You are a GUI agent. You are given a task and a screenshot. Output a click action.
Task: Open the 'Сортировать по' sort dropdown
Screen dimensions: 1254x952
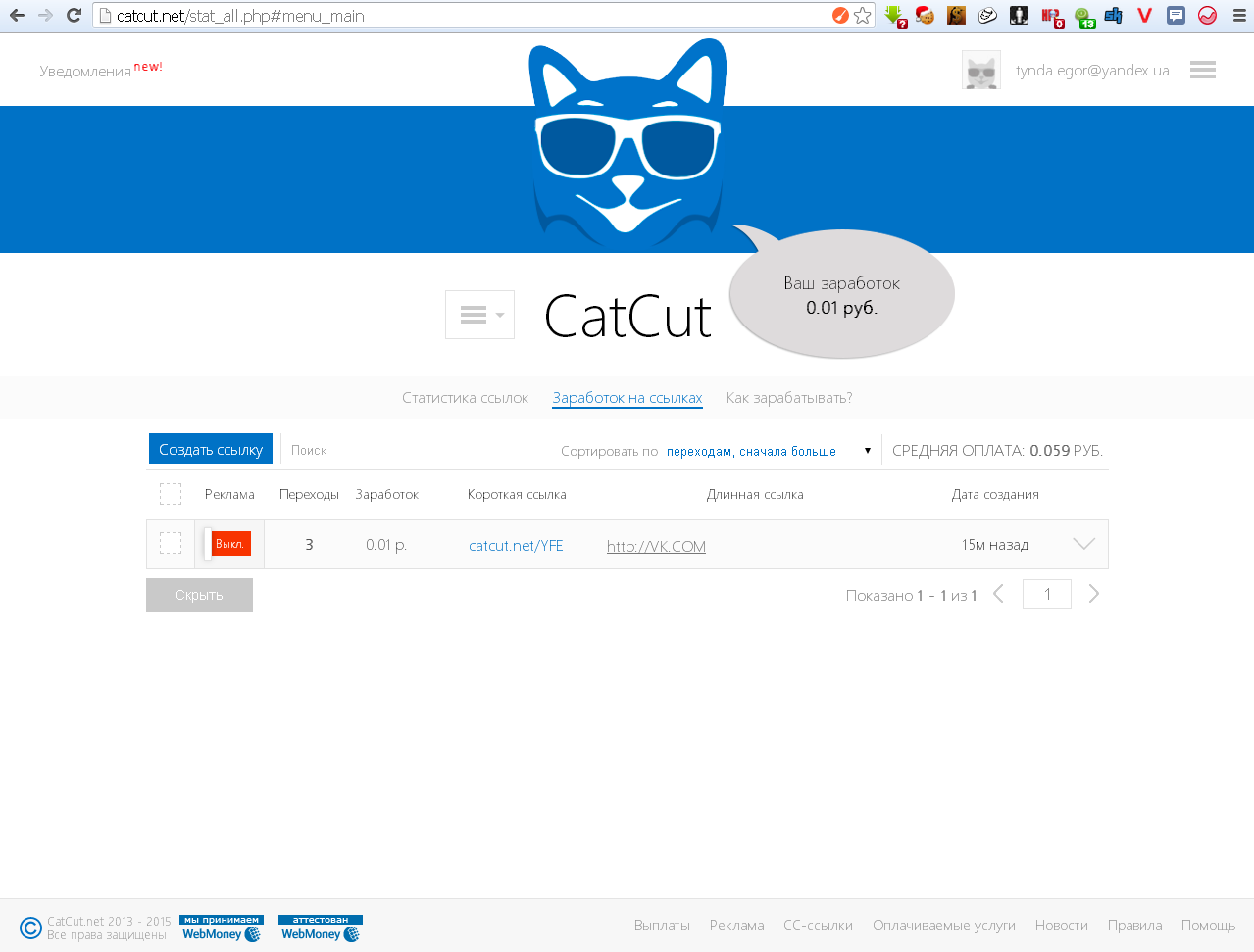pos(768,451)
